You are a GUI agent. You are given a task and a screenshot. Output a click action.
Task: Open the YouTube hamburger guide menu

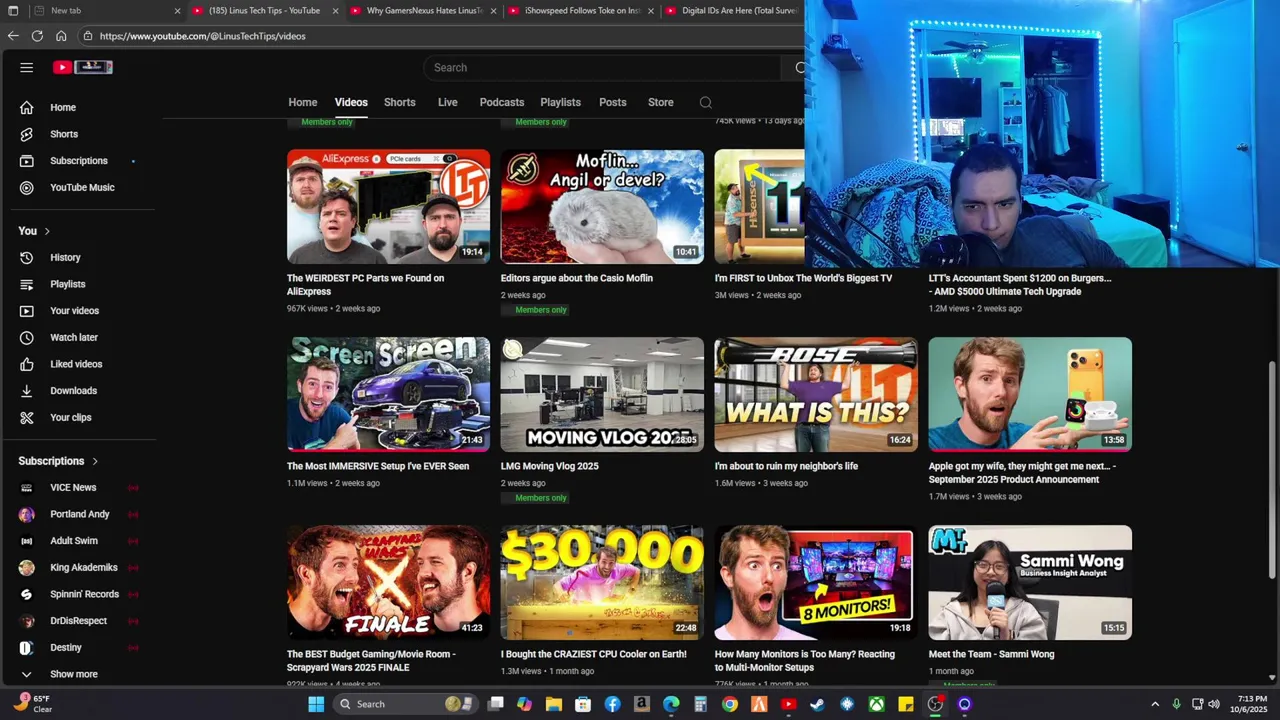pyautogui.click(x=27, y=67)
